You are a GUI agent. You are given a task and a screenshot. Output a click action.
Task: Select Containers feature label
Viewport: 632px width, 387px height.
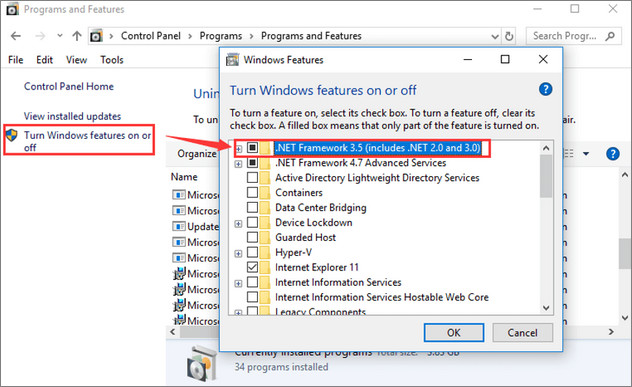click(x=299, y=193)
